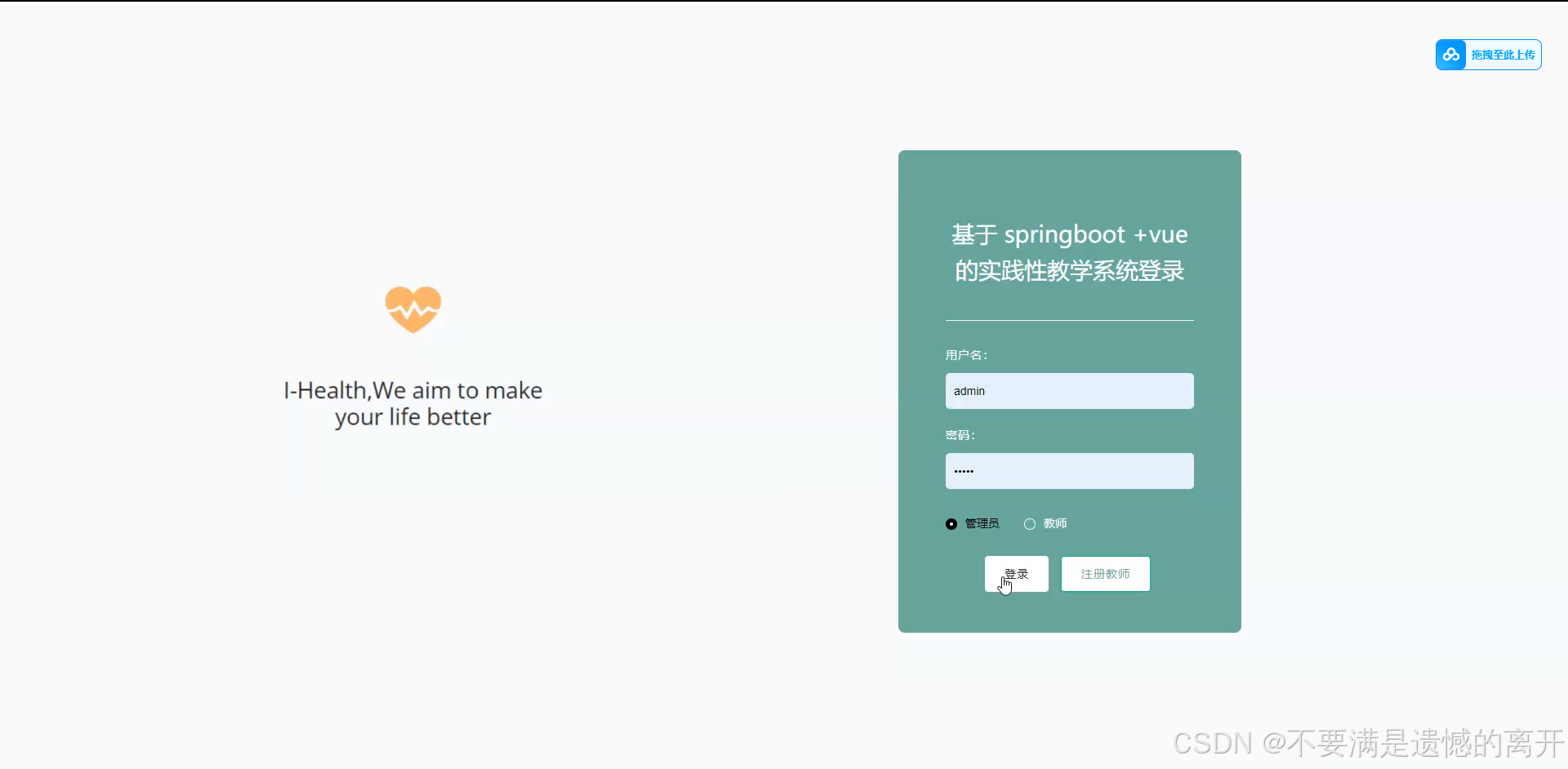Focus the 用户名 field containing admin
The height and width of the screenshot is (769, 1568).
[x=1069, y=391]
